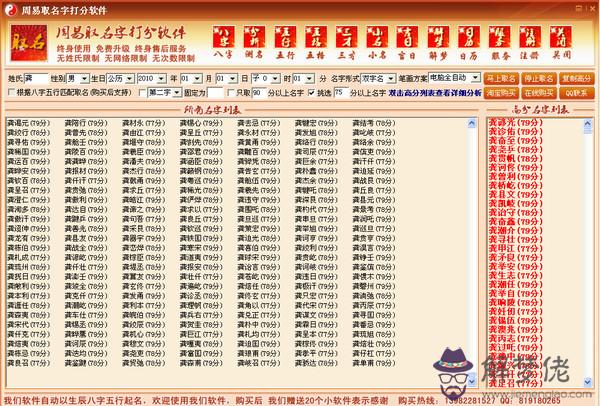Viewport: 600px width, 406px height.
Task: Select 龚泊守 (78分) in high-score list
Action: click(515, 212)
